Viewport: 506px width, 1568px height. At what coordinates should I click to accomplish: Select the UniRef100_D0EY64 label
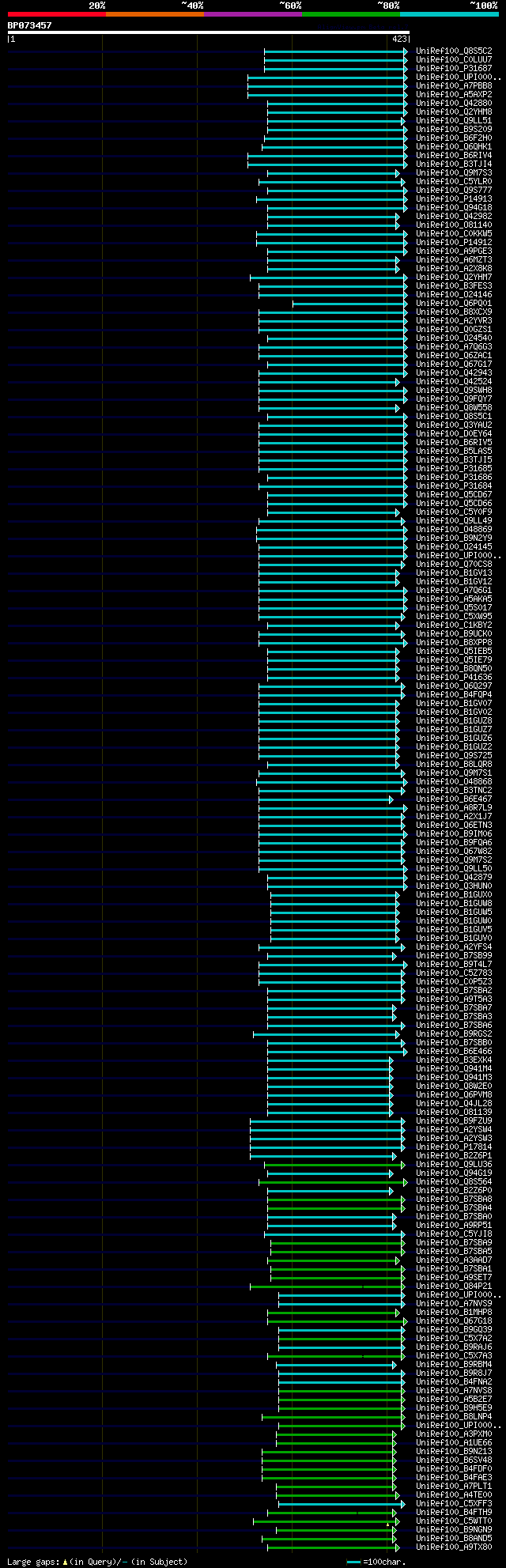point(454,433)
